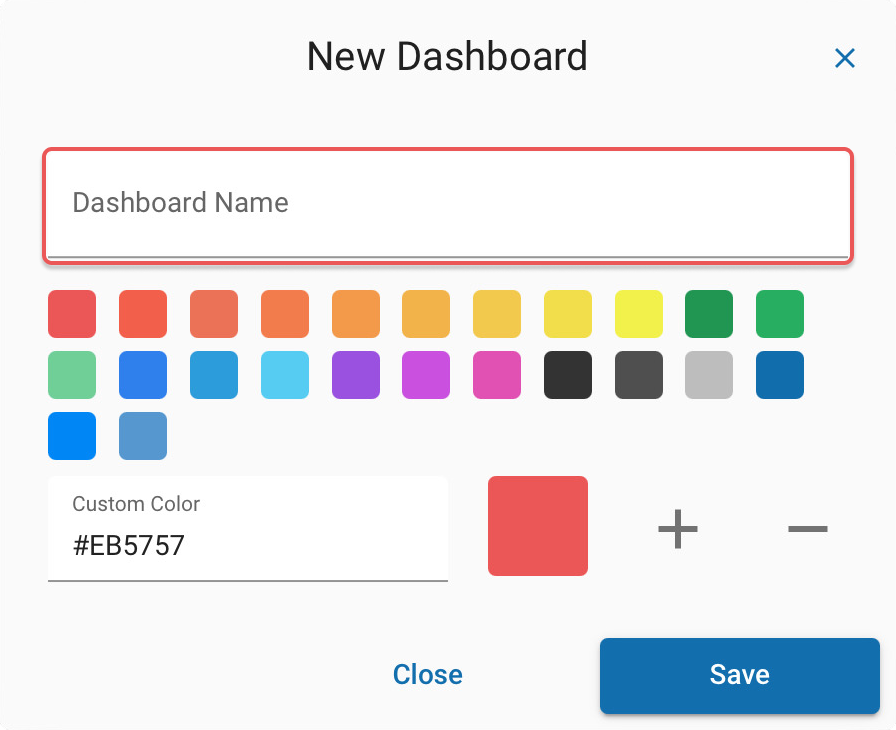Choose the magenta color swatch
Screen dimensions: 896x730
[x=426, y=375]
